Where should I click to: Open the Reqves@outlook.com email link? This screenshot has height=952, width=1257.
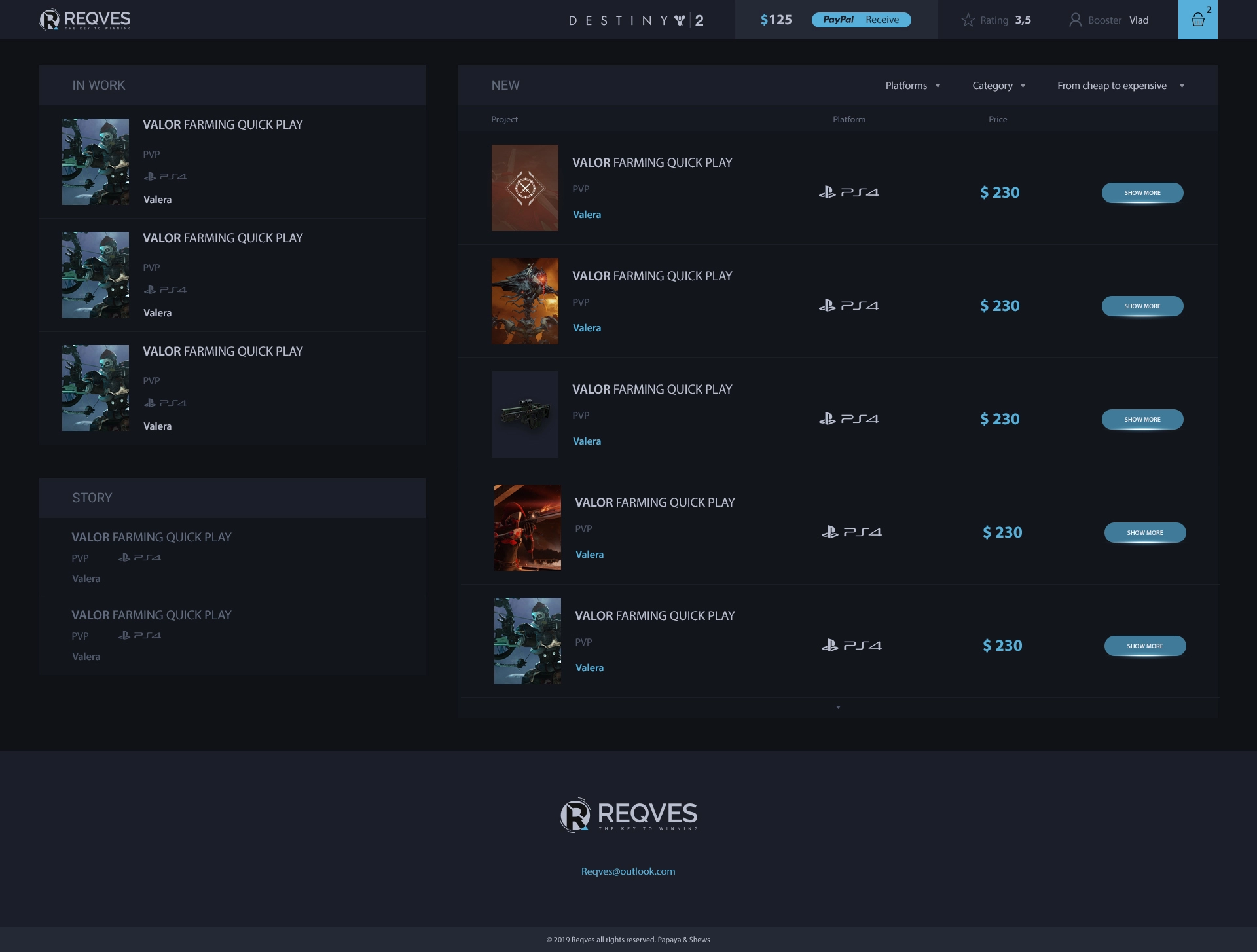[628, 871]
